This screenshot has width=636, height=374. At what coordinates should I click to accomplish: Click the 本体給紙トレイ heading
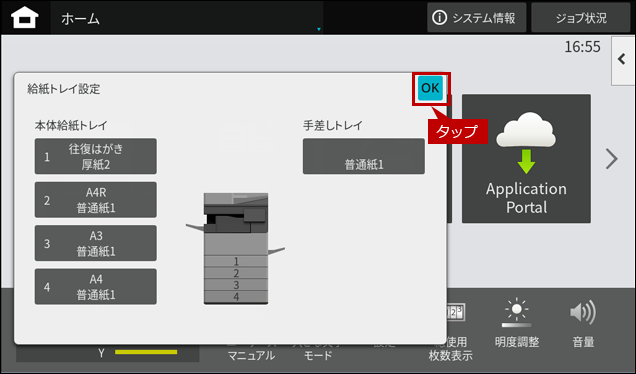[x=71, y=125]
